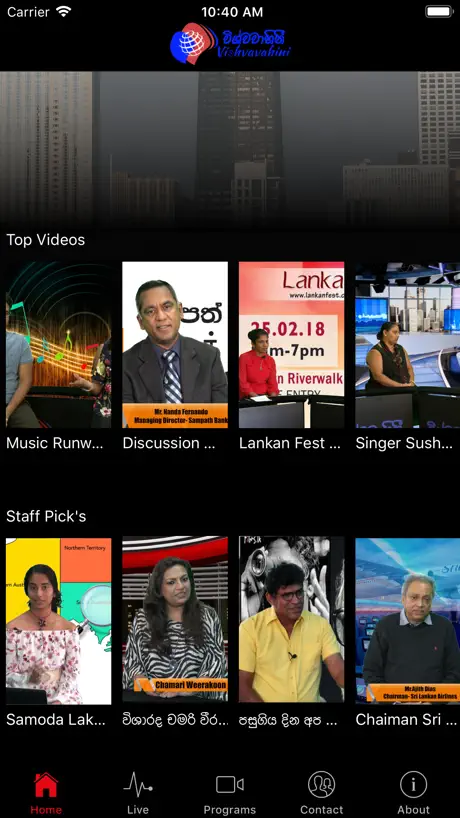This screenshot has width=460, height=818.
Task: Open Programs video camera icon
Action: point(229,785)
